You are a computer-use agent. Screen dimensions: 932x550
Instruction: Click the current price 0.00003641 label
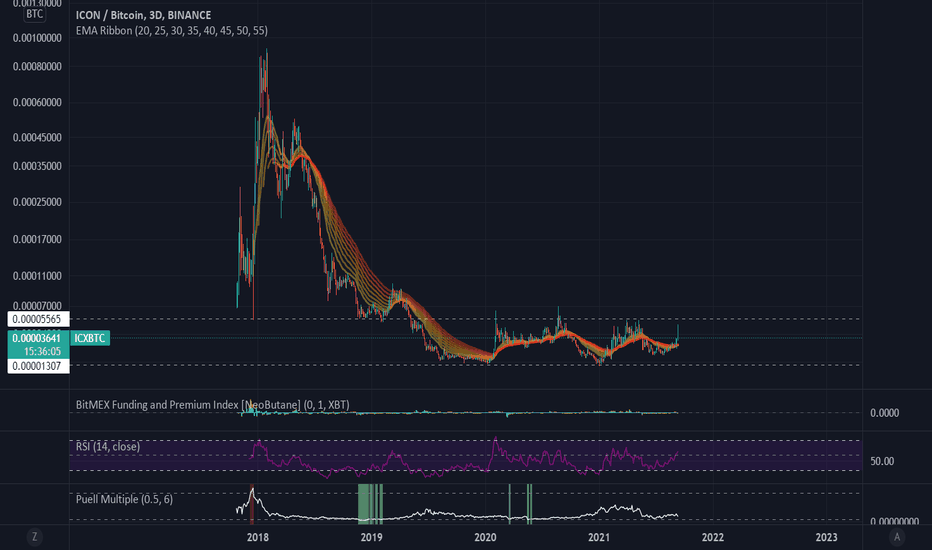(x=38, y=338)
